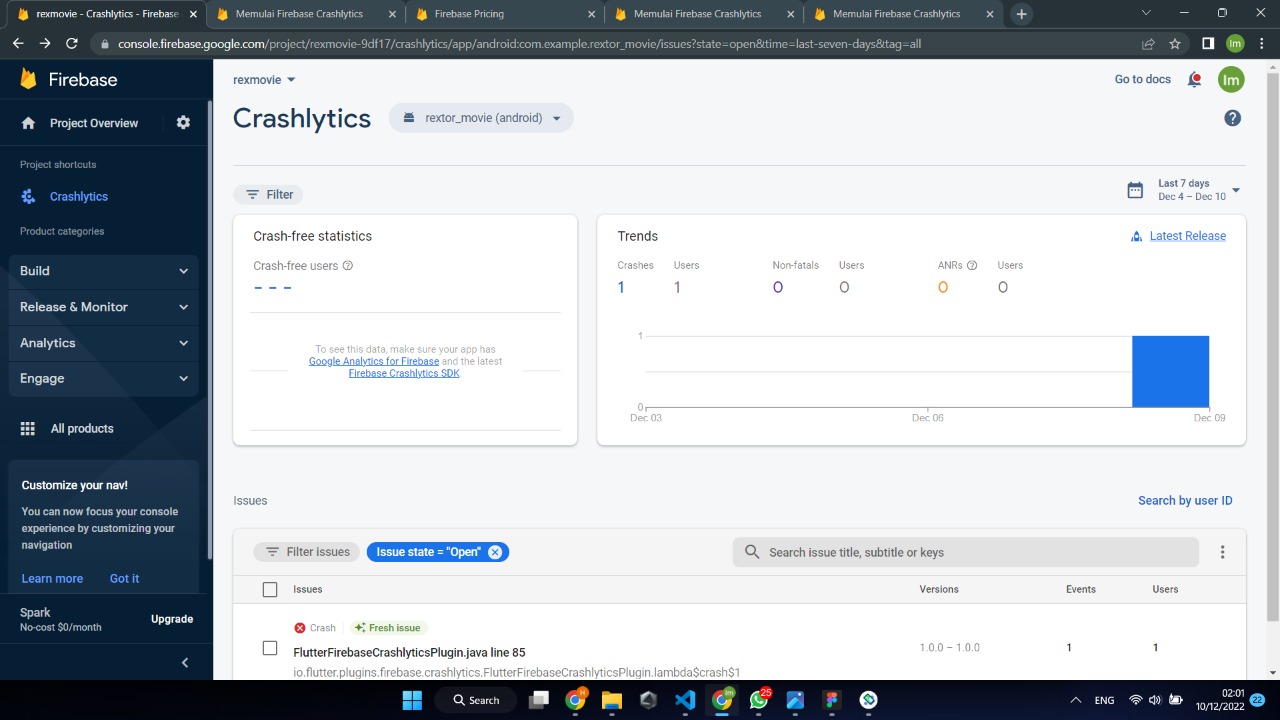Switch to the Firebase Pricing tab
The image size is (1280, 720).
click(505, 14)
